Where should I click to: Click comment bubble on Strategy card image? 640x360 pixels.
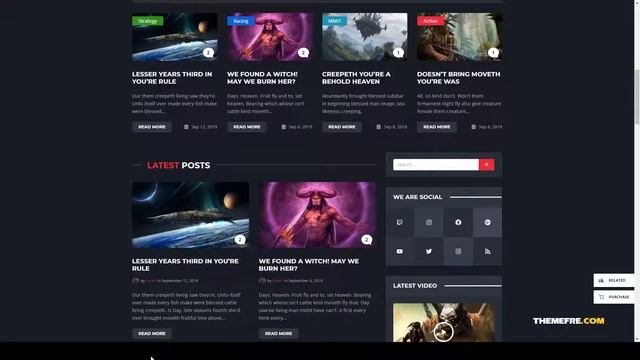coord(208,53)
